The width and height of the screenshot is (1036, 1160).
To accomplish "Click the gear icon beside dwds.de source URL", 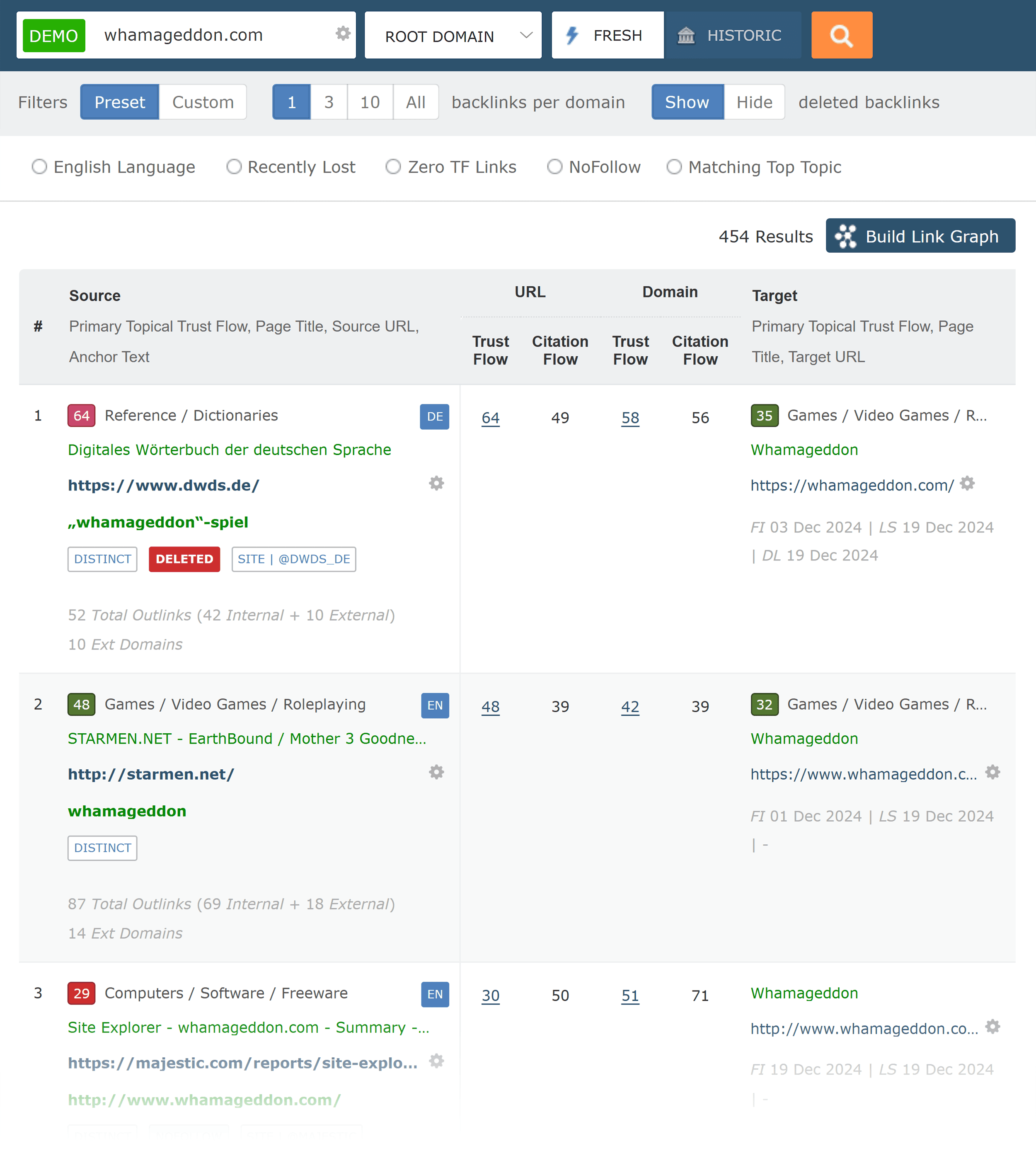I will (x=437, y=483).
